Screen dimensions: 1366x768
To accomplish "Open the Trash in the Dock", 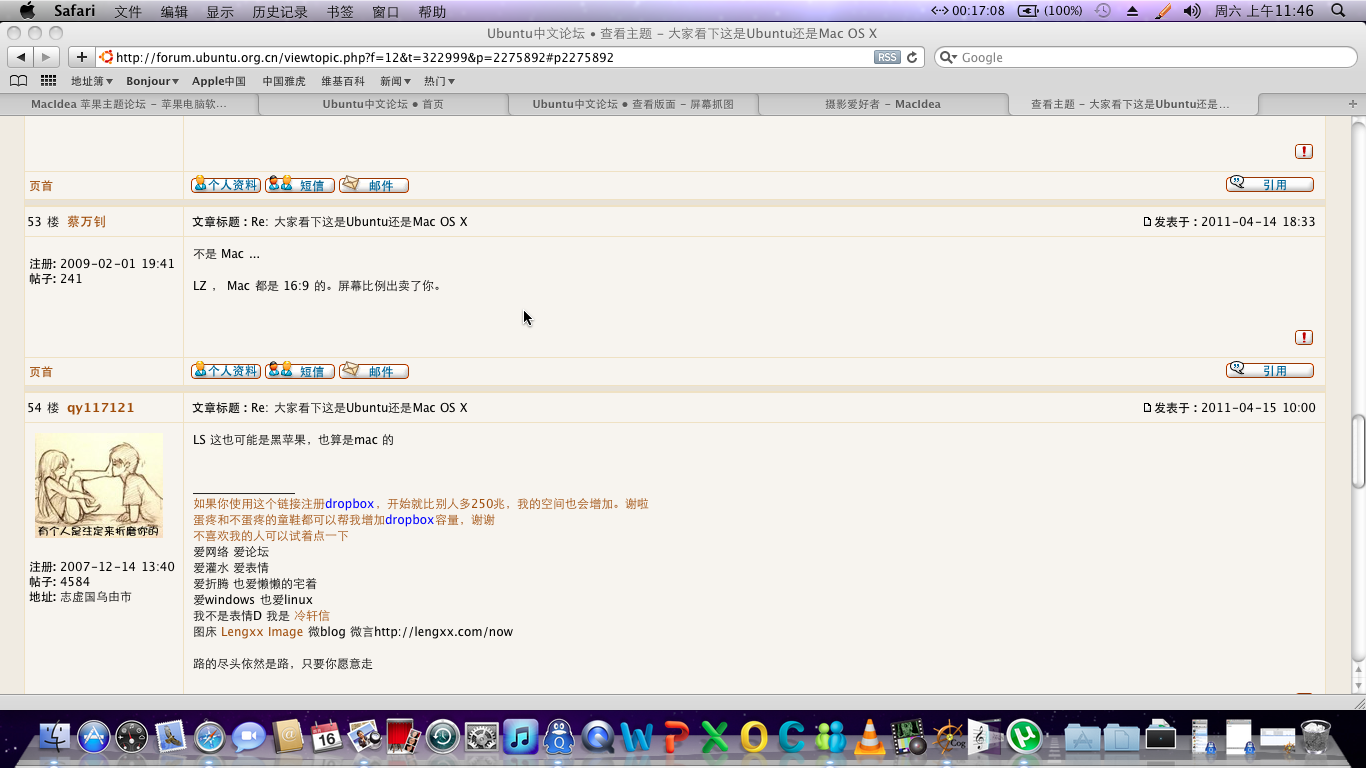I will (x=1316, y=739).
